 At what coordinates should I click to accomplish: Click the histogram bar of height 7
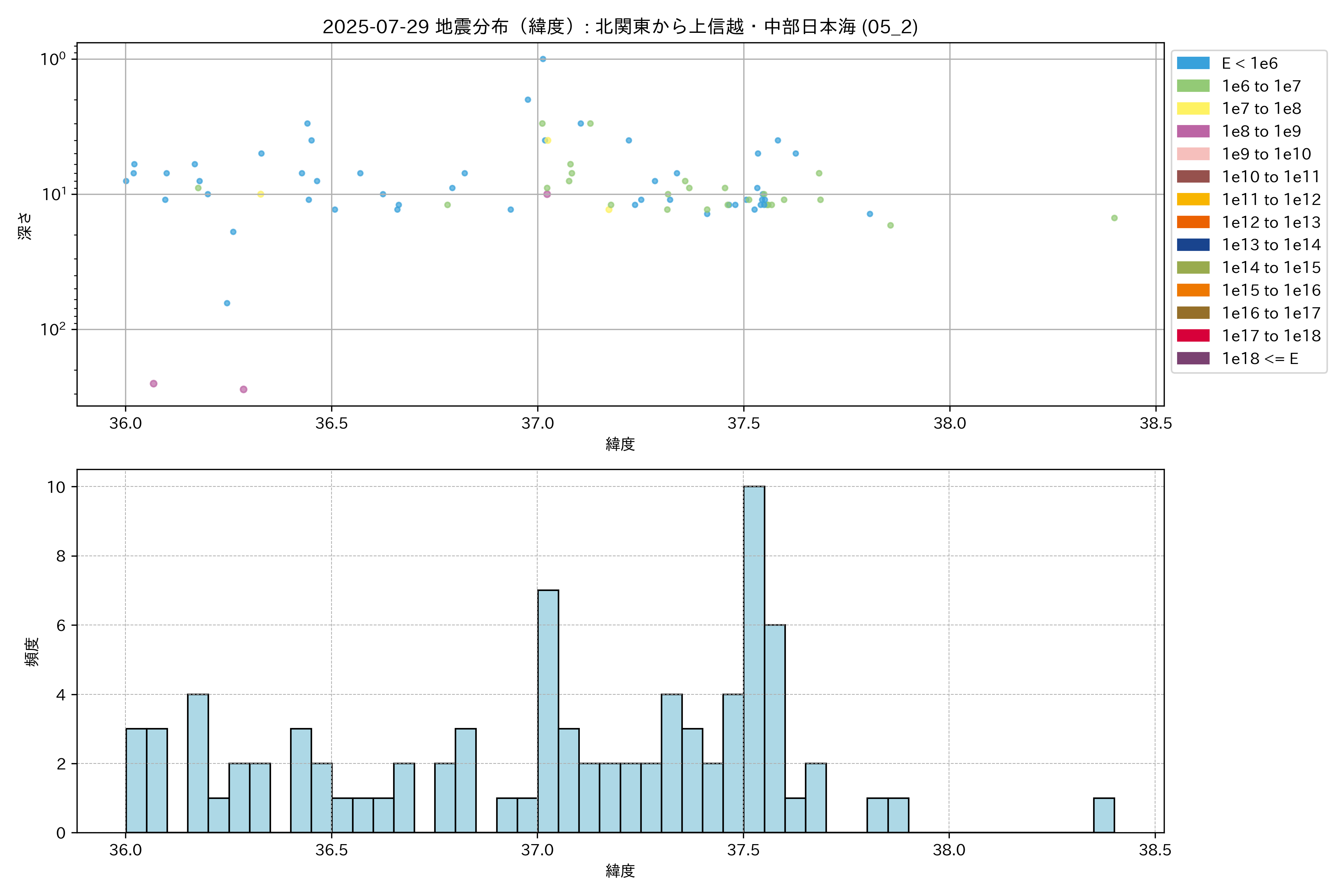[x=548, y=711]
